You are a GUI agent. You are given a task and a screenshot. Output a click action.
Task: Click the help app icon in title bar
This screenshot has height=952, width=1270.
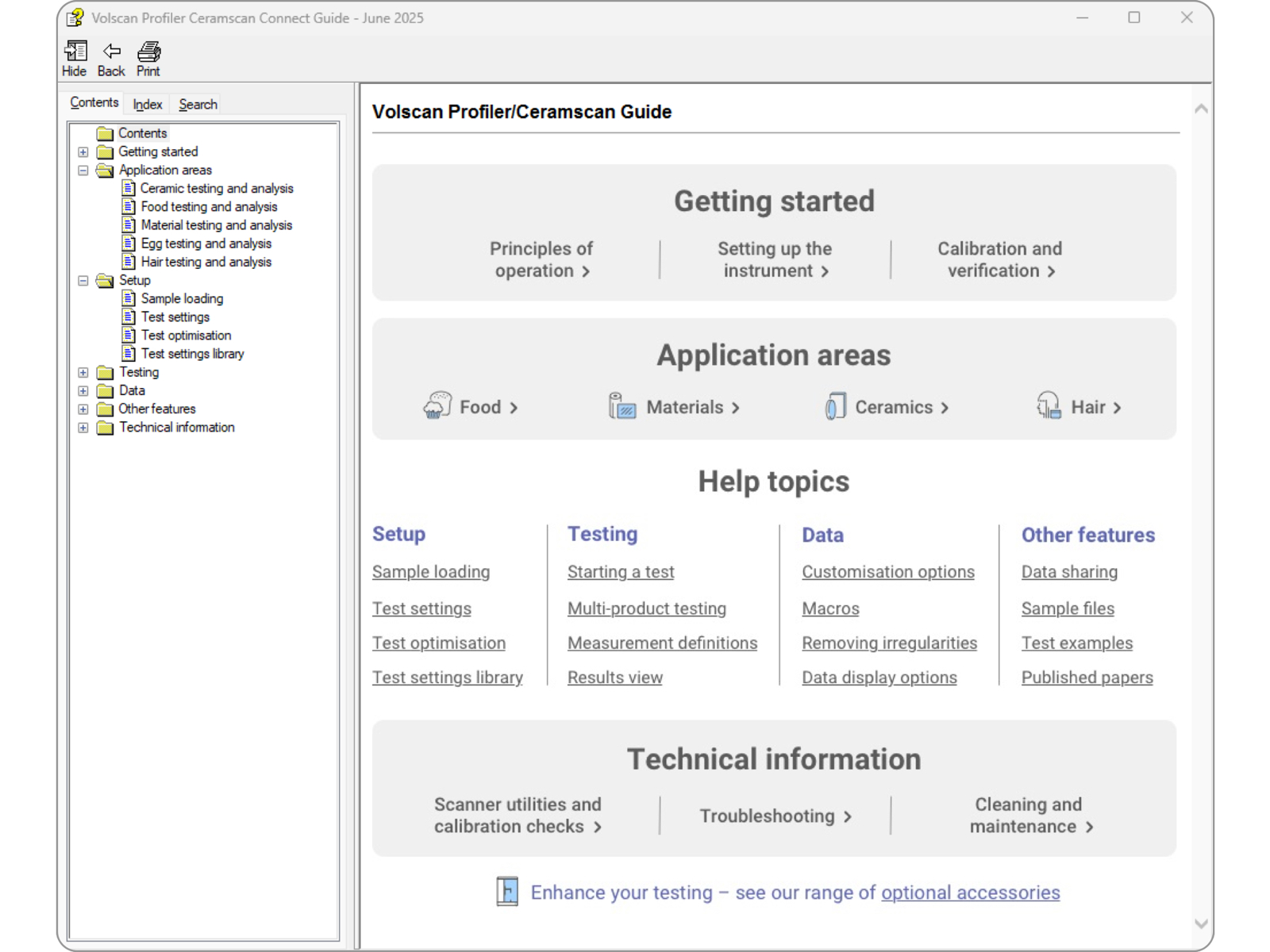click(x=75, y=17)
